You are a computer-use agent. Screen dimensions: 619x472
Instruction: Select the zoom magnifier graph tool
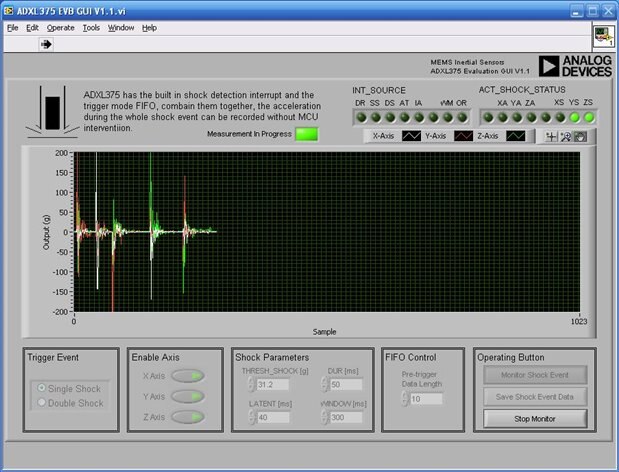click(x=566, y=136)
